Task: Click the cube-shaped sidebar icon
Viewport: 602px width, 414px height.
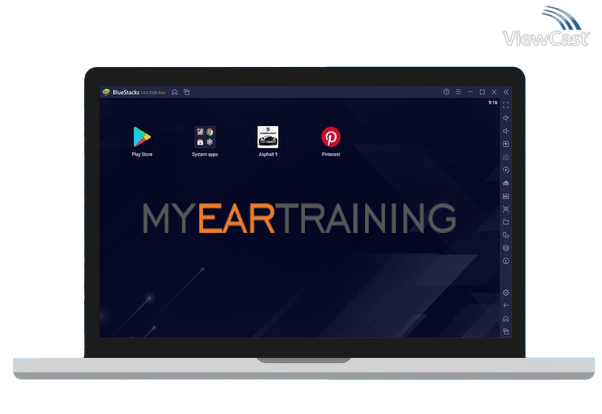Action: 506,248
